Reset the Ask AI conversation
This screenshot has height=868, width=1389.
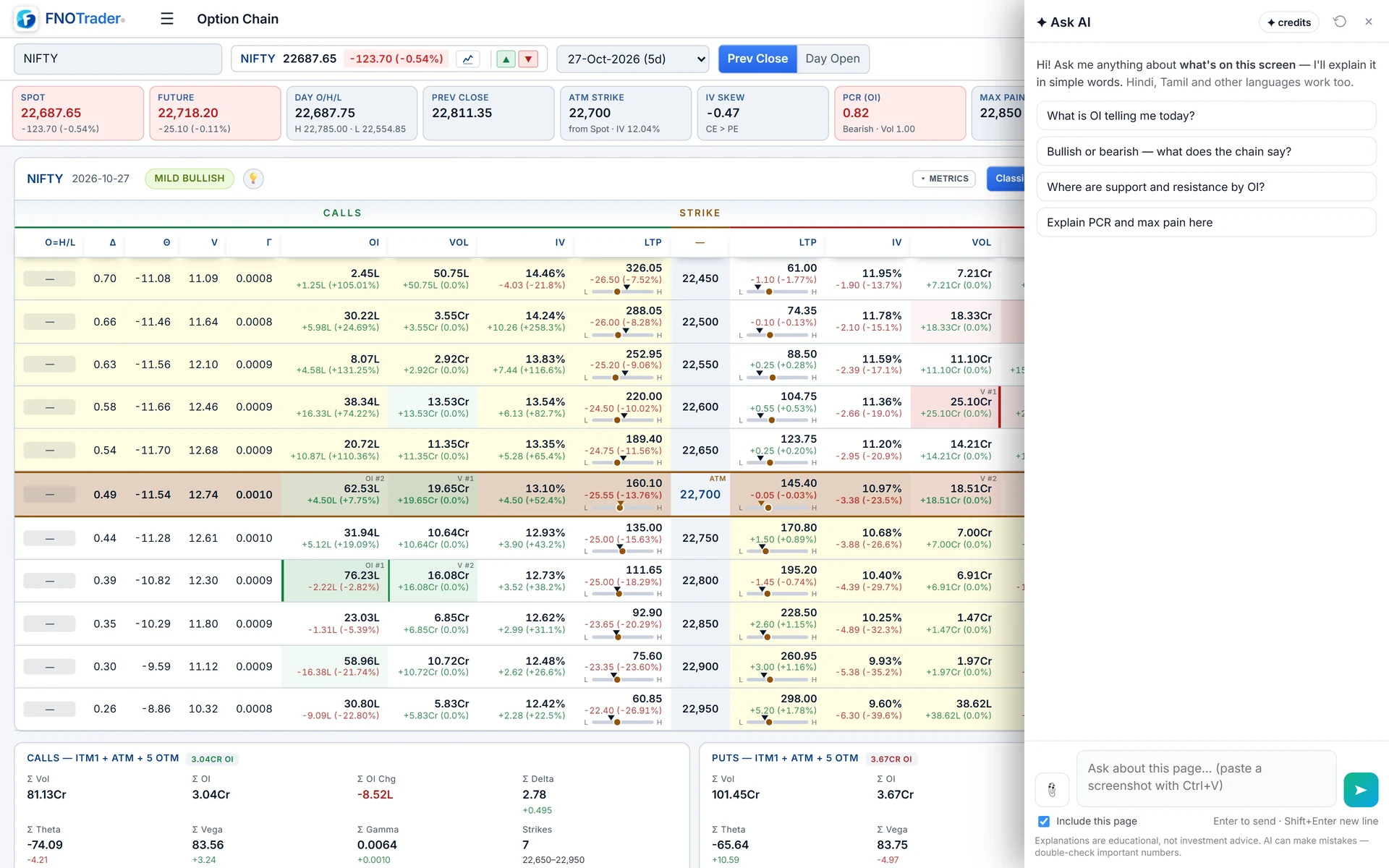(1340, 22)
